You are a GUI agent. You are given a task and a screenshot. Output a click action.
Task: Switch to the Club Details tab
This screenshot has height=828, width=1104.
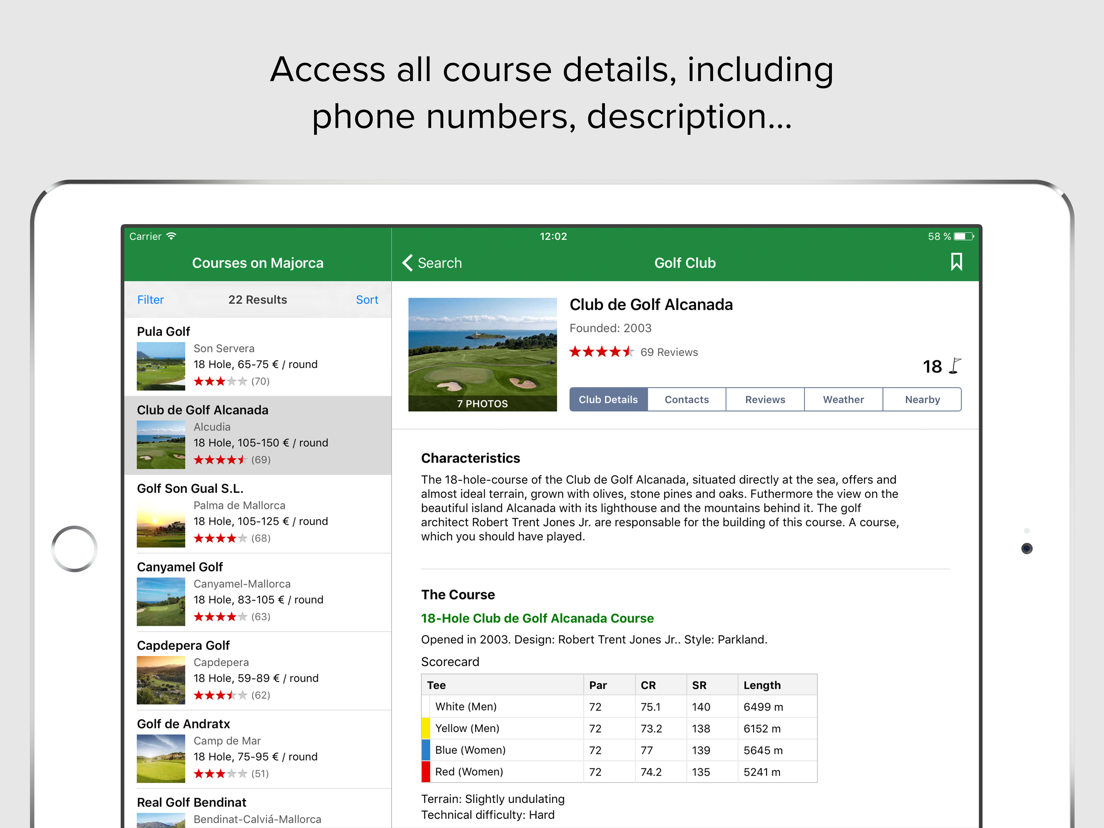(x=608, y=399)
